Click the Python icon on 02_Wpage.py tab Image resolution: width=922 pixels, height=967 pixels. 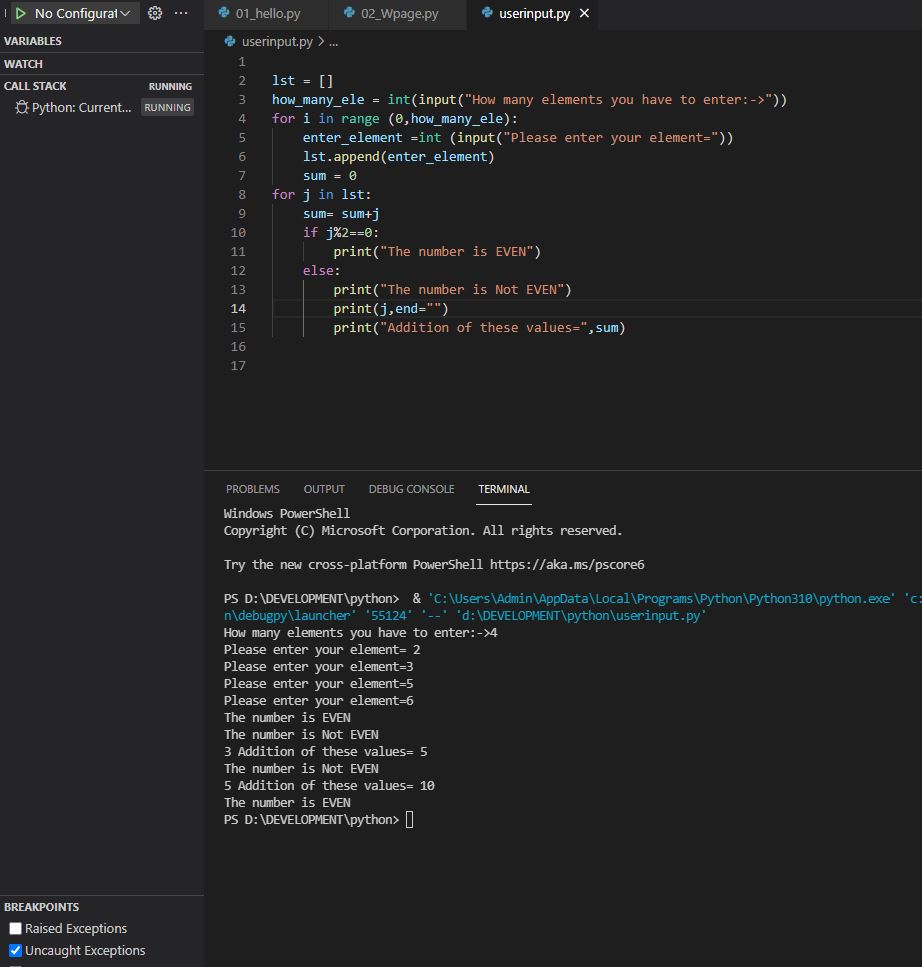point(349,14)
